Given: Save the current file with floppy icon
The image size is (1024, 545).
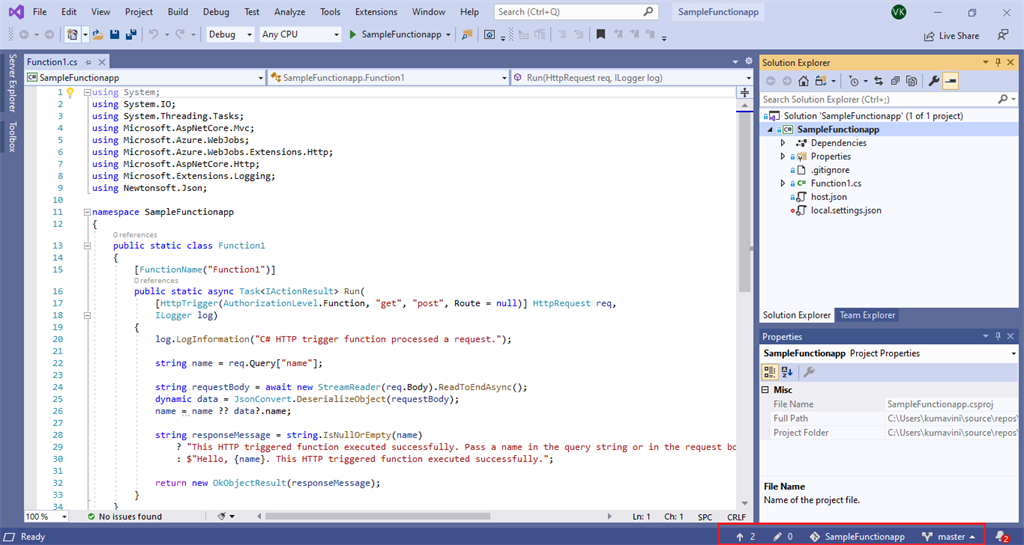Looking at the screenshot, I should [115, 35].
